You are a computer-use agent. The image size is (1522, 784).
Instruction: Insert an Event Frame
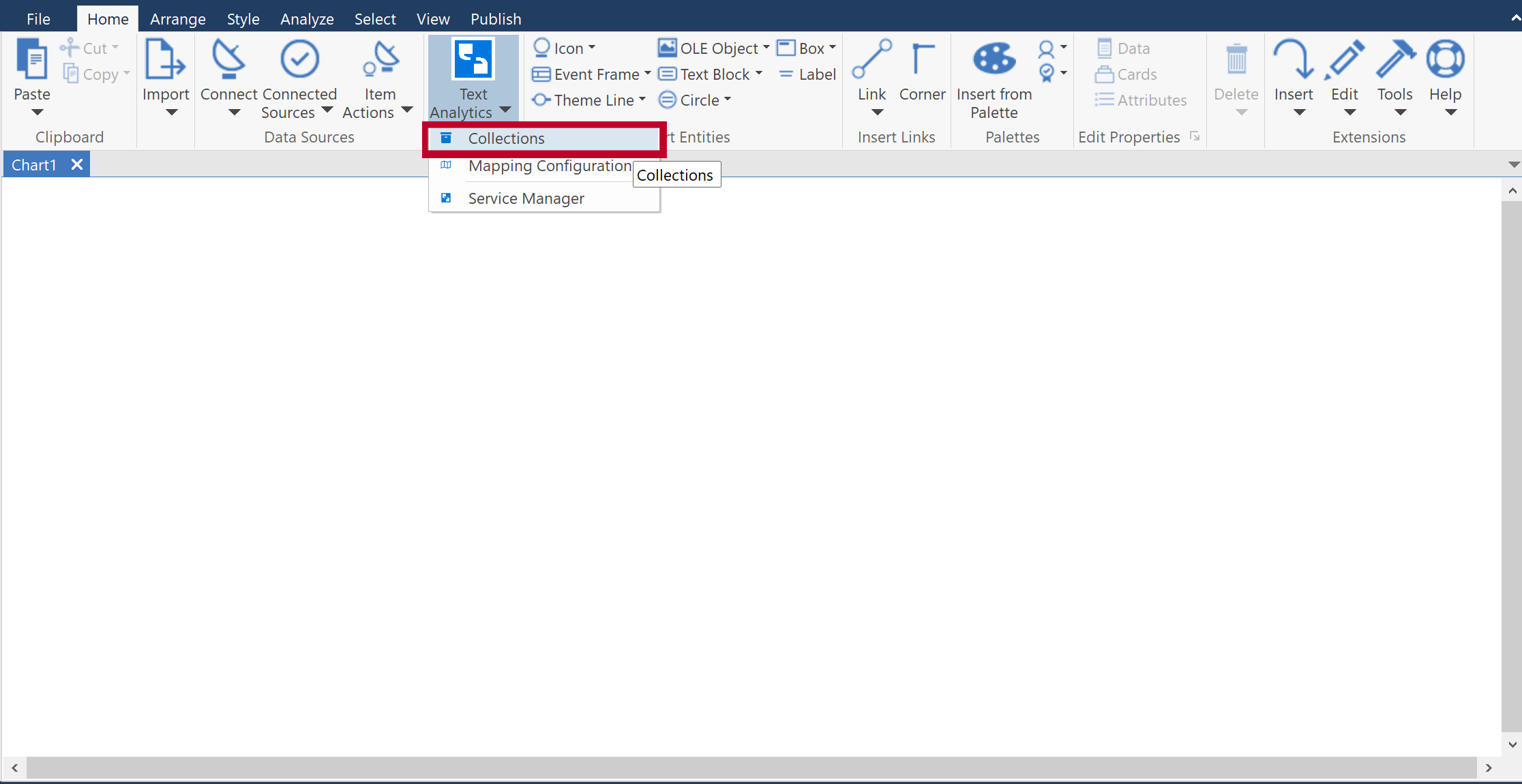click(591, 74)
